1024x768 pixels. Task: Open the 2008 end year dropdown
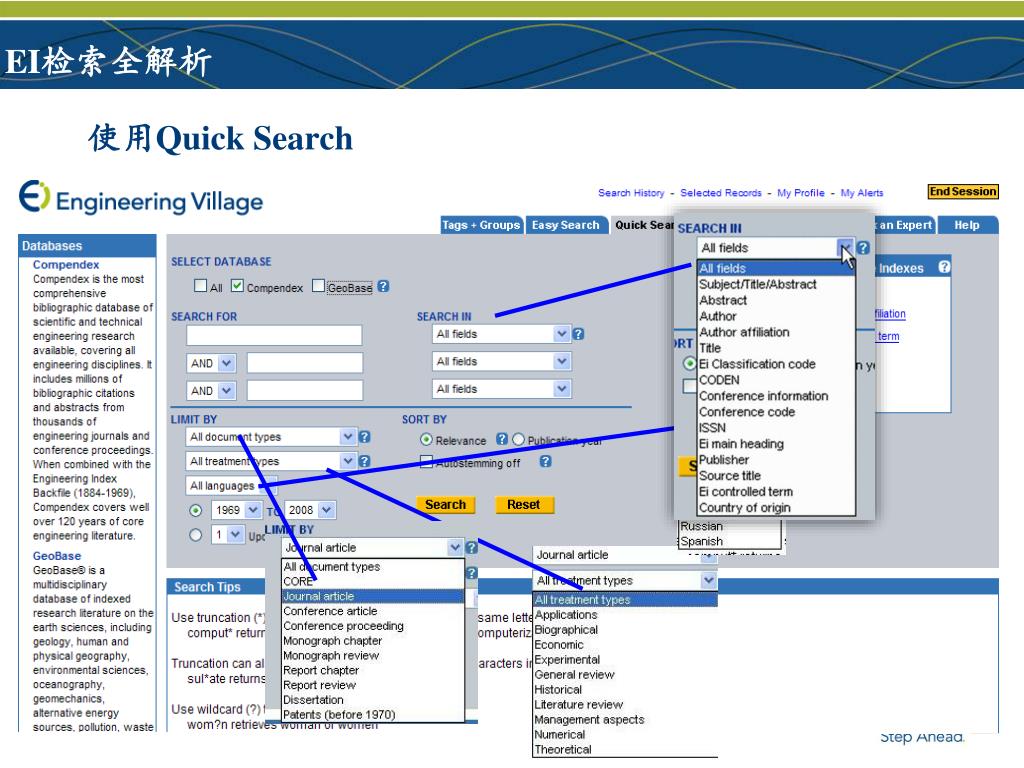pos(310,509)
